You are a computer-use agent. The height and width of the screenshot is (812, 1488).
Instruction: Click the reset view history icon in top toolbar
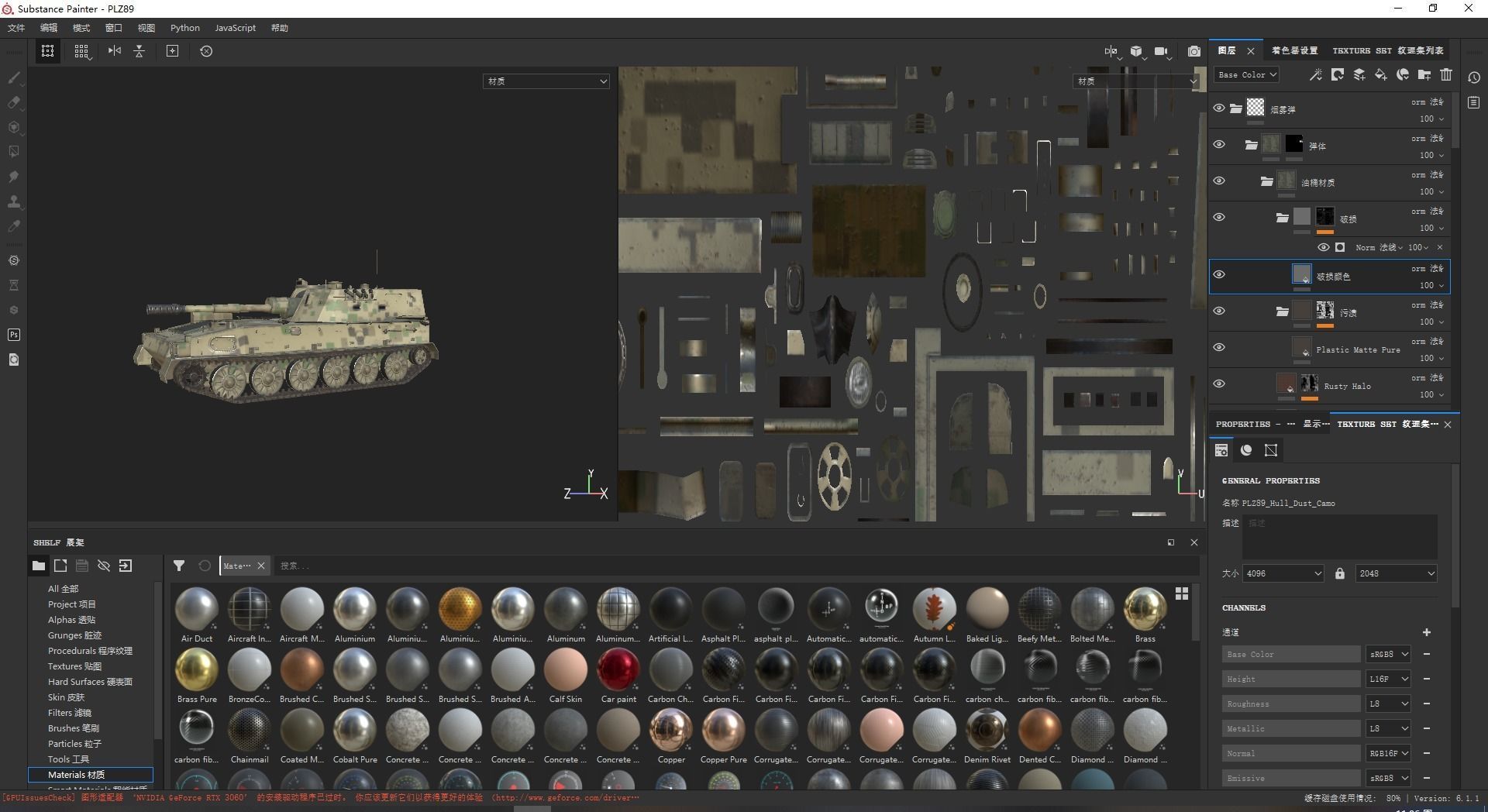[x=206, y=51]
